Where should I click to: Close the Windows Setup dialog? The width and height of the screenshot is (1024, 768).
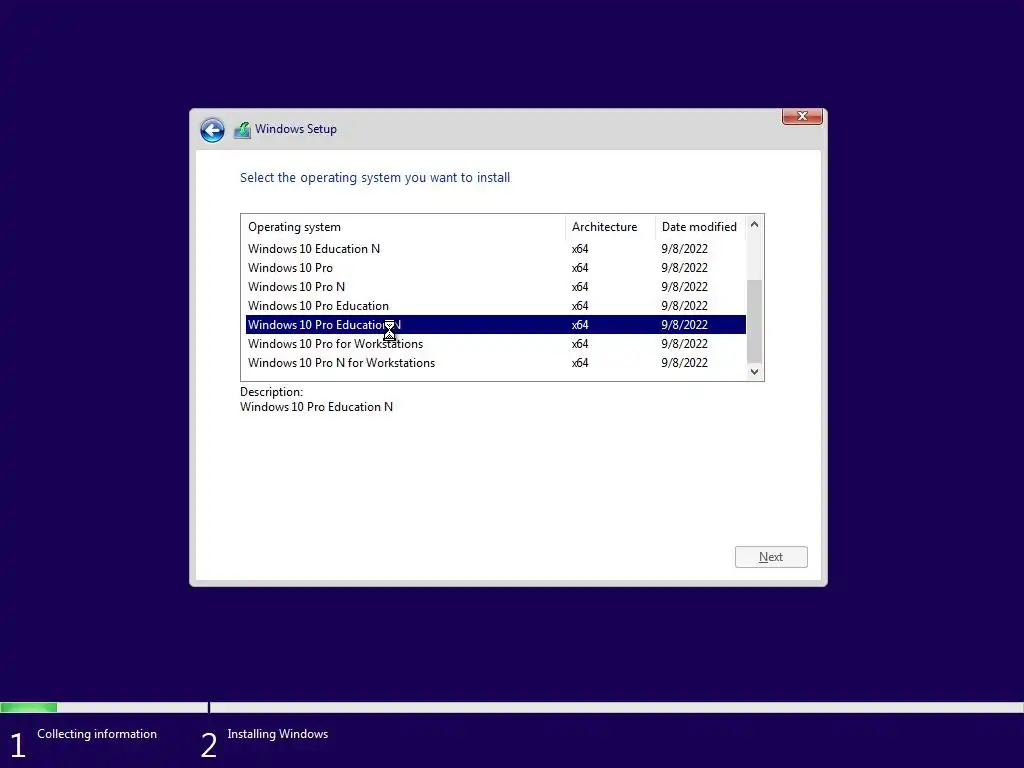click(x=802, y=116)
